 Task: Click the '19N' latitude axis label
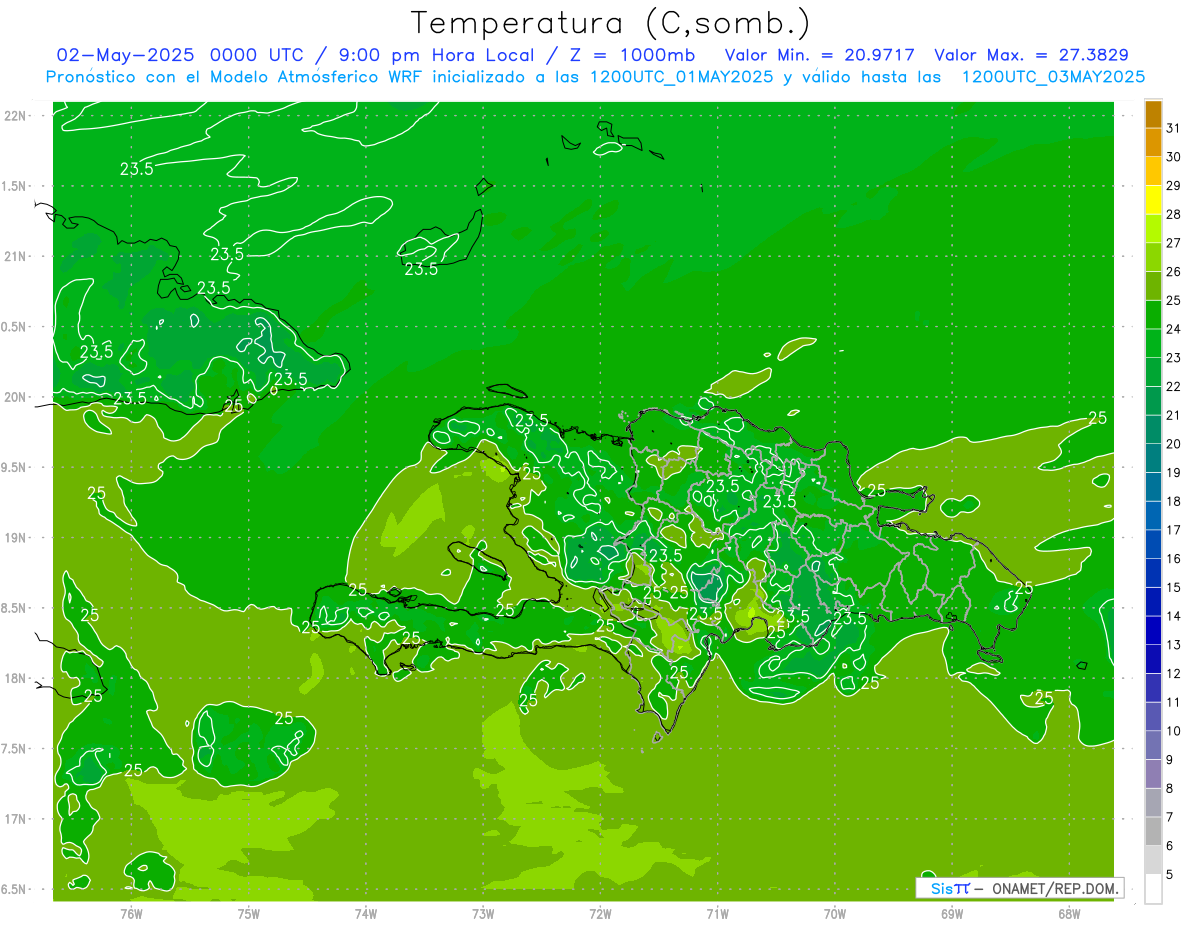click(x=16, y=538)
